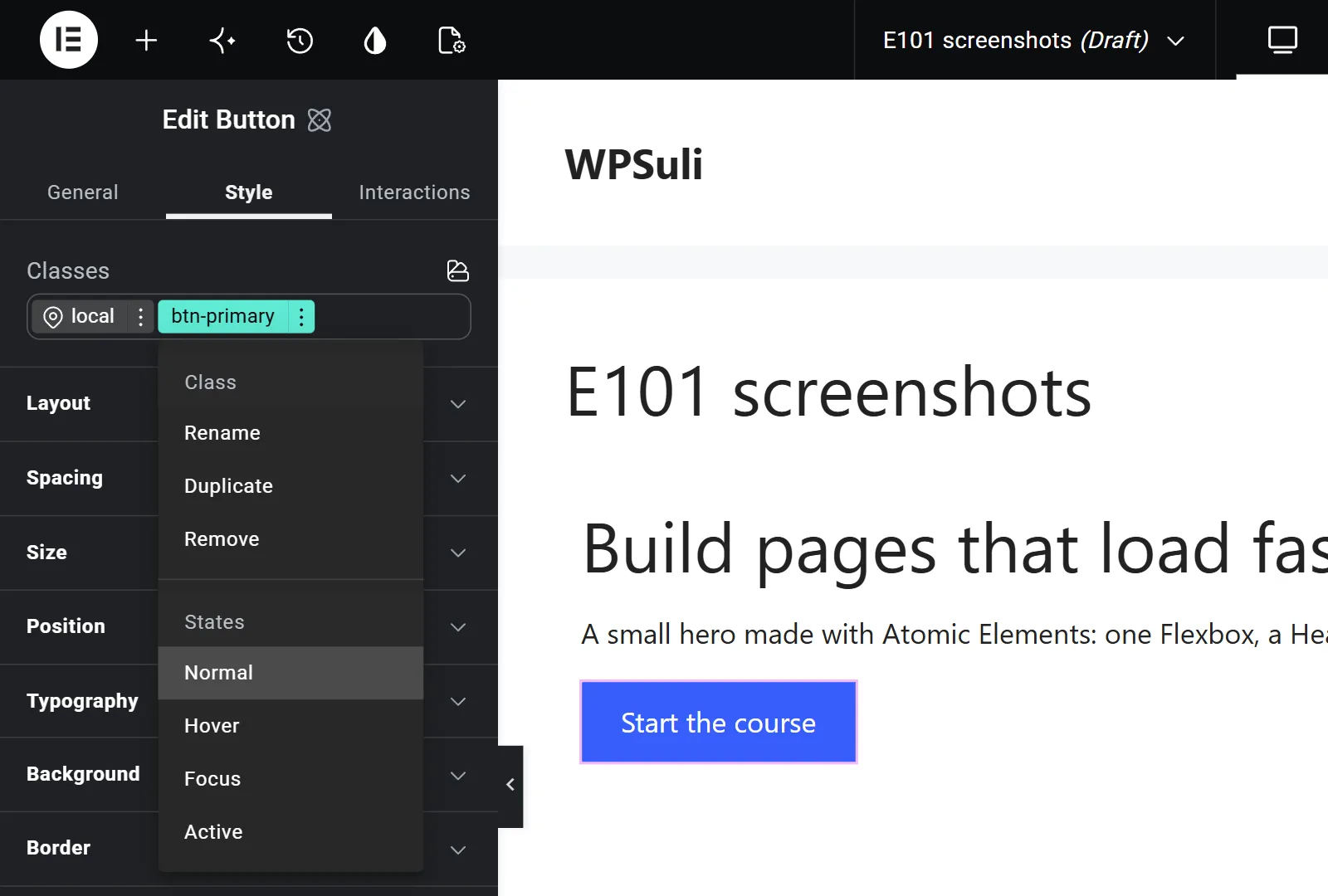This screenshot has height=896, width=1328.
Task: Click the desktop responsive mode icon
Action: coord(1282,40)
